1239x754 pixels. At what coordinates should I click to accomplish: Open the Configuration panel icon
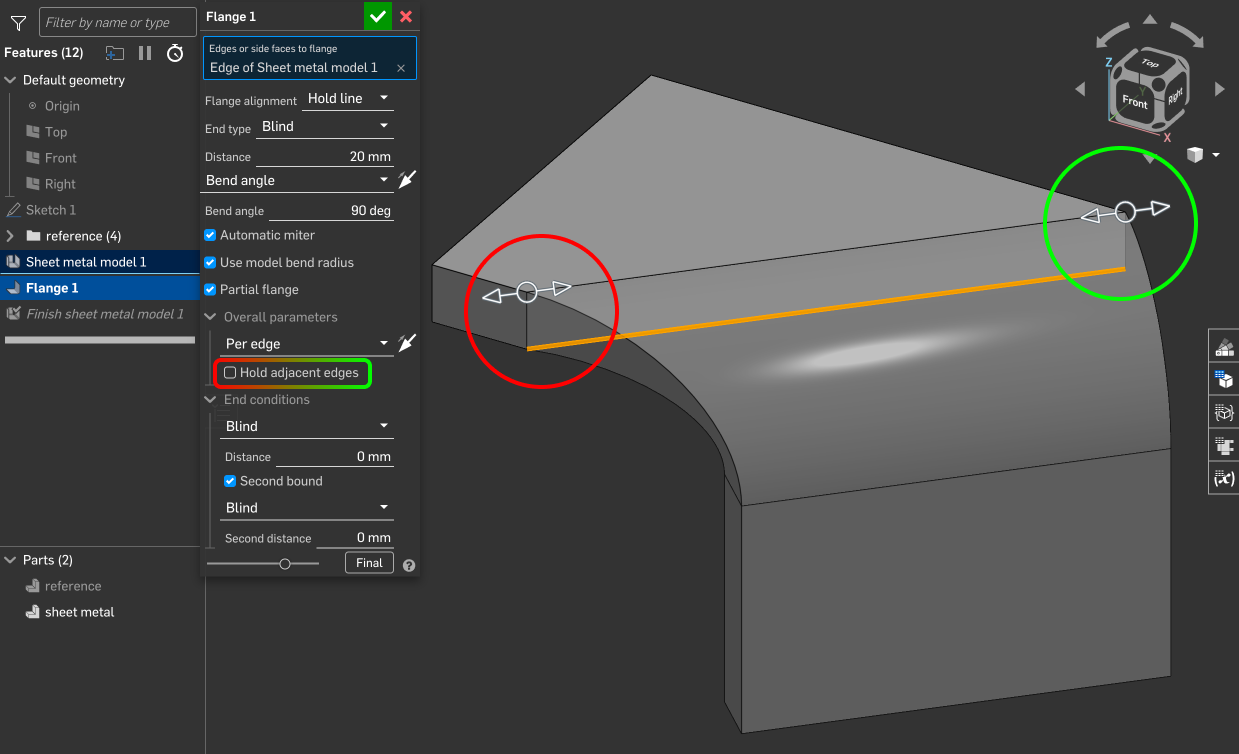click(x=1224, y=380)
